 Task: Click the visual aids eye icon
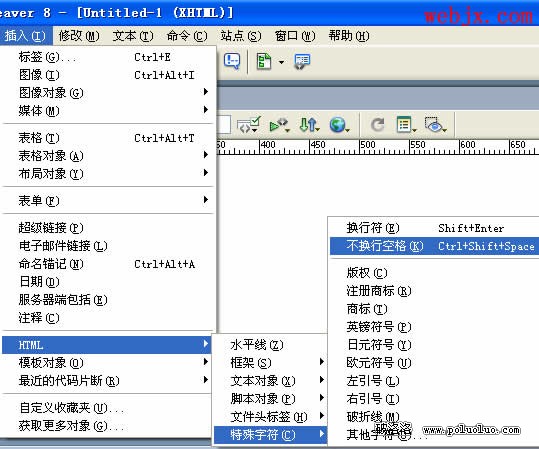coord(436,124)
